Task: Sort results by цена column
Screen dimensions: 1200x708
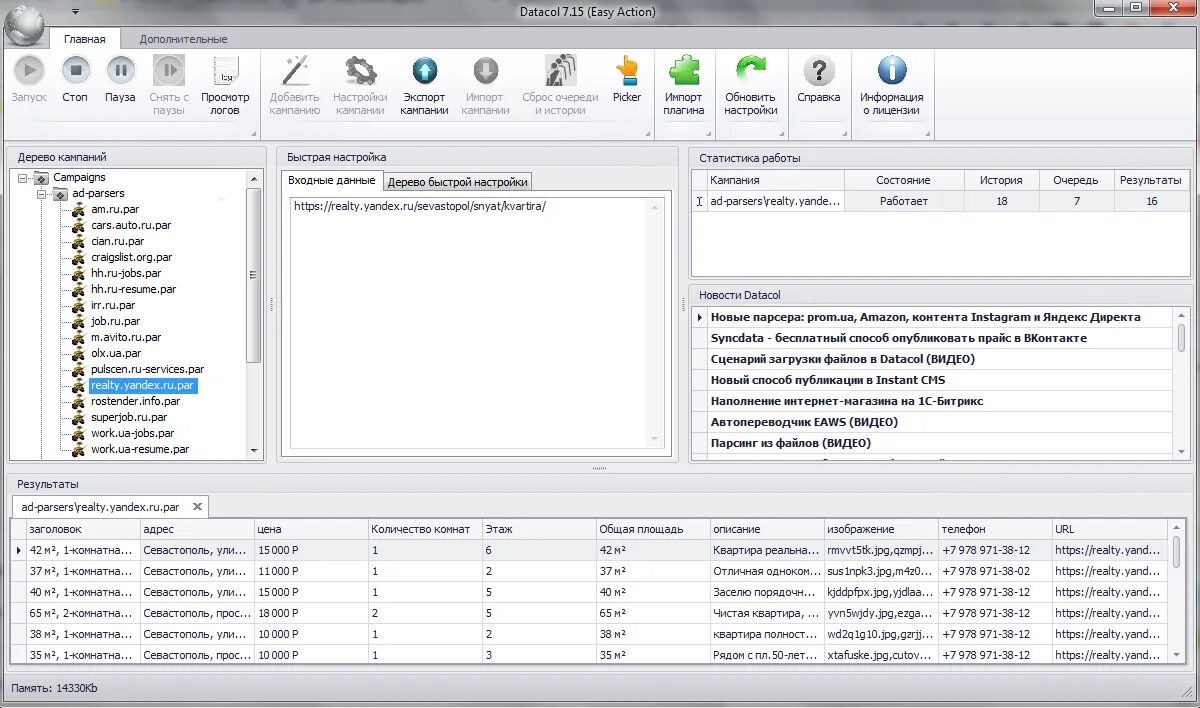Action: [x=311, y=529]
